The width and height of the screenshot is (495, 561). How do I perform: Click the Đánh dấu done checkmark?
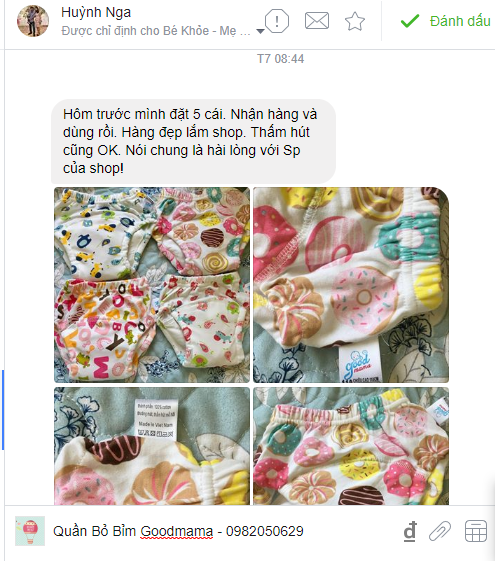[410, 21]
